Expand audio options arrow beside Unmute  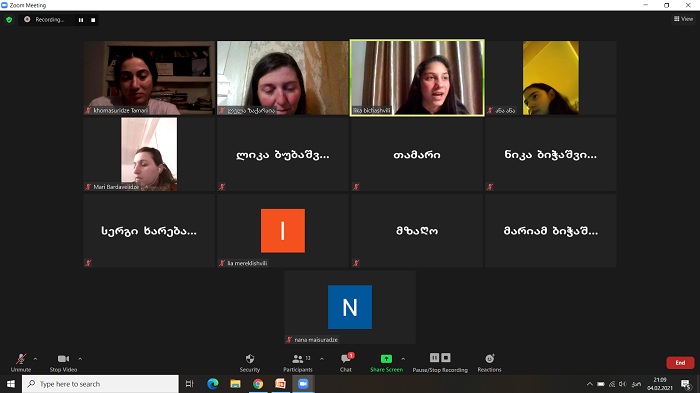click(x=35, y=359)
